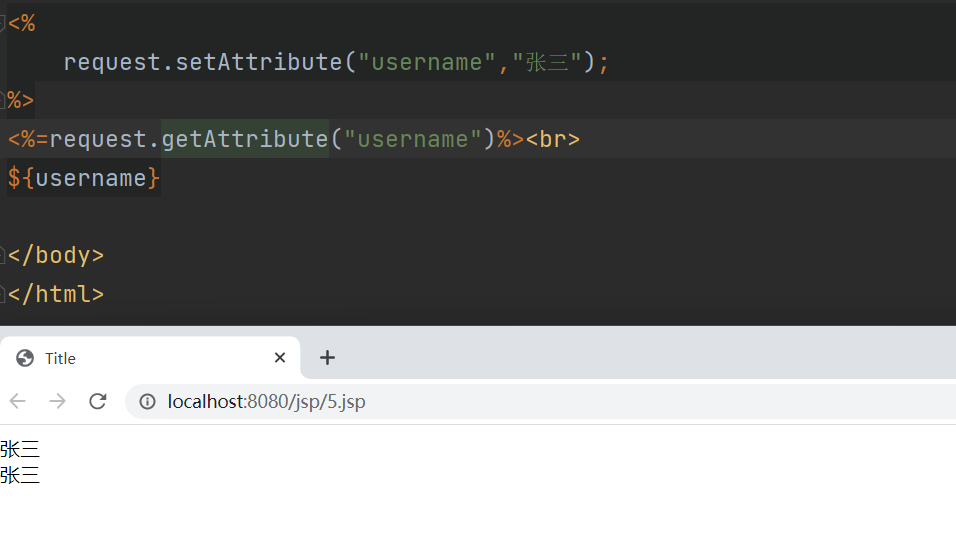Click the globe favicon on the Title tab

tap(25, 358)
